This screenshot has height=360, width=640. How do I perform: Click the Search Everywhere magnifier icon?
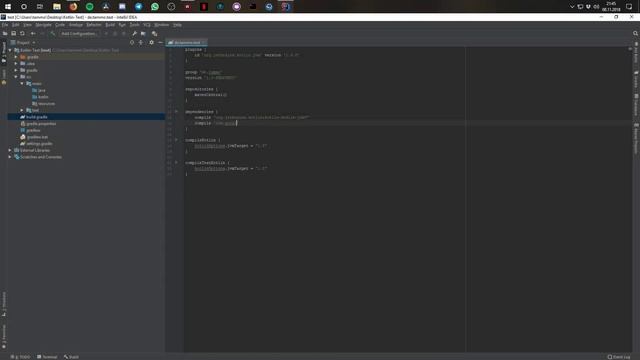(635, 33)
